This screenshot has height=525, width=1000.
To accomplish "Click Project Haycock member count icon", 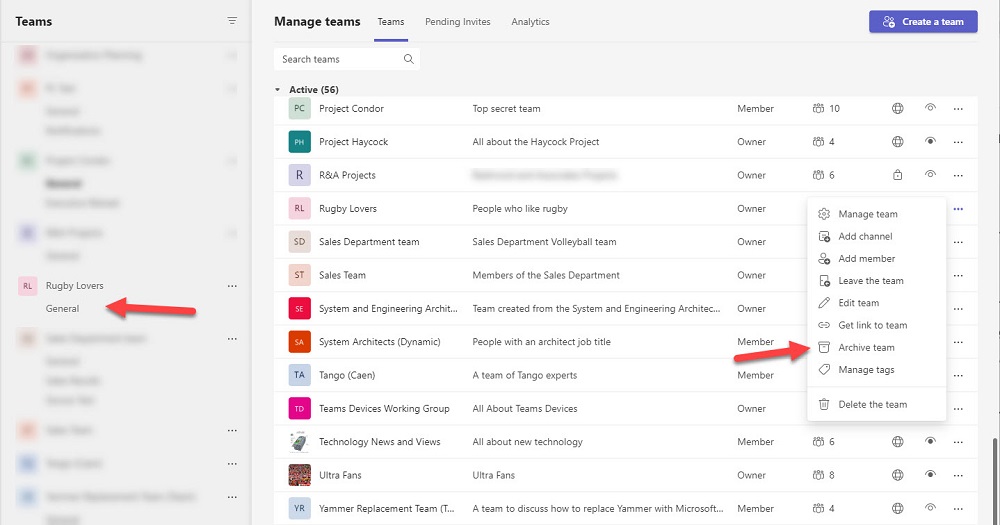I will 818,142.
